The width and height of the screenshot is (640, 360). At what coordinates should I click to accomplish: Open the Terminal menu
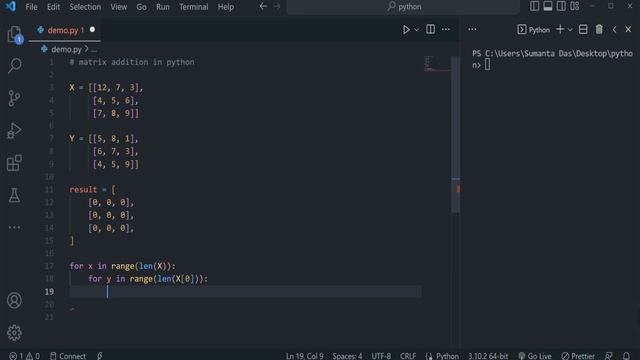tap(193, 7)
